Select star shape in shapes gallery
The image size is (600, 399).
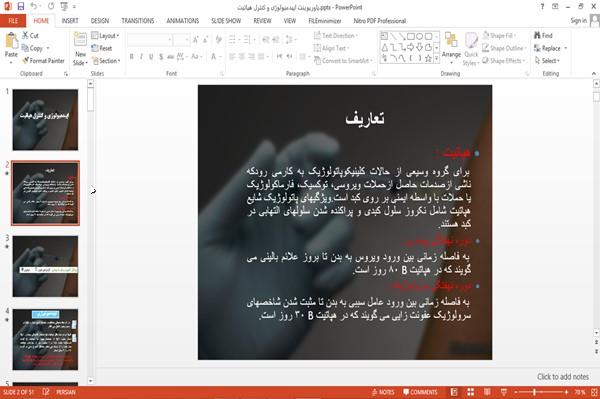coord(428,59)
